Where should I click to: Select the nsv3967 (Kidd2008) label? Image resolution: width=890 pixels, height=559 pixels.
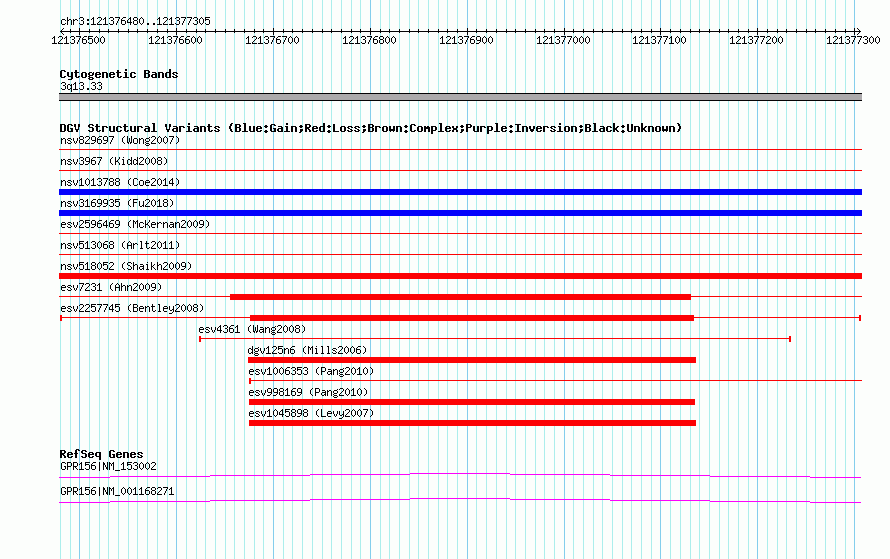(114, 161)
